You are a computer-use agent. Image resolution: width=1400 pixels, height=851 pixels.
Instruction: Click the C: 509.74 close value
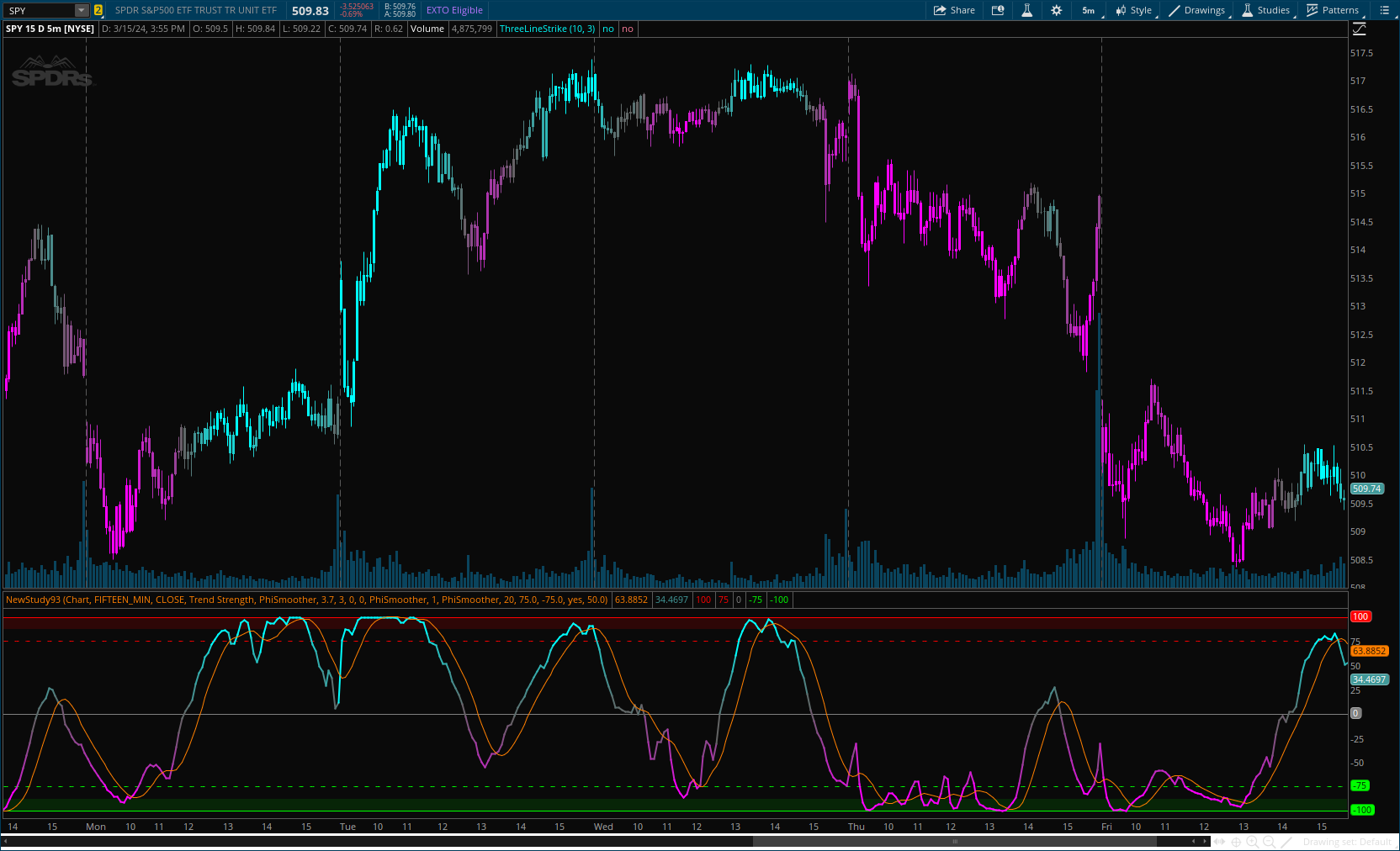click(347, 29)
